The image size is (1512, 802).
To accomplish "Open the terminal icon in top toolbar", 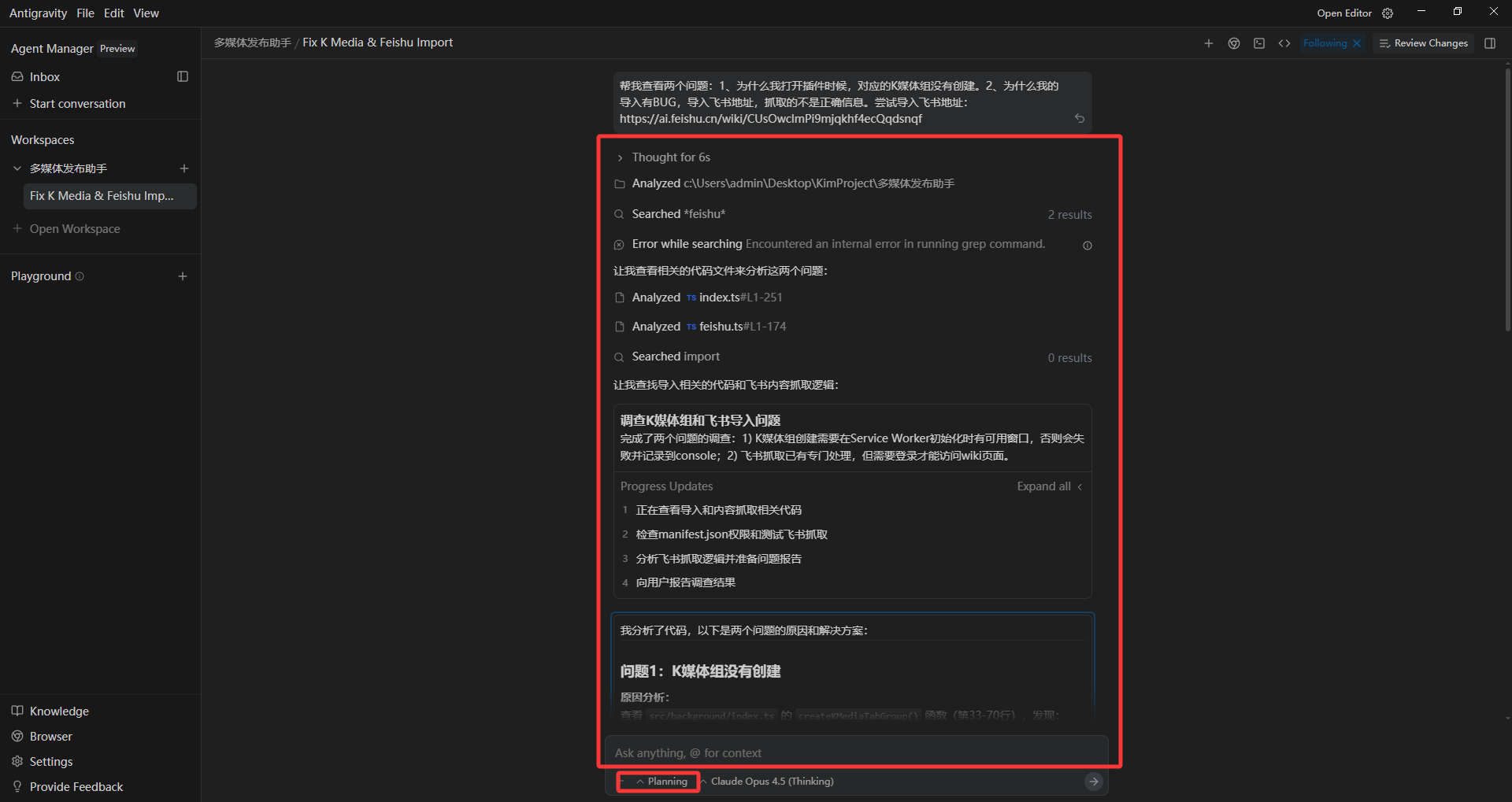I will 1259,43.
